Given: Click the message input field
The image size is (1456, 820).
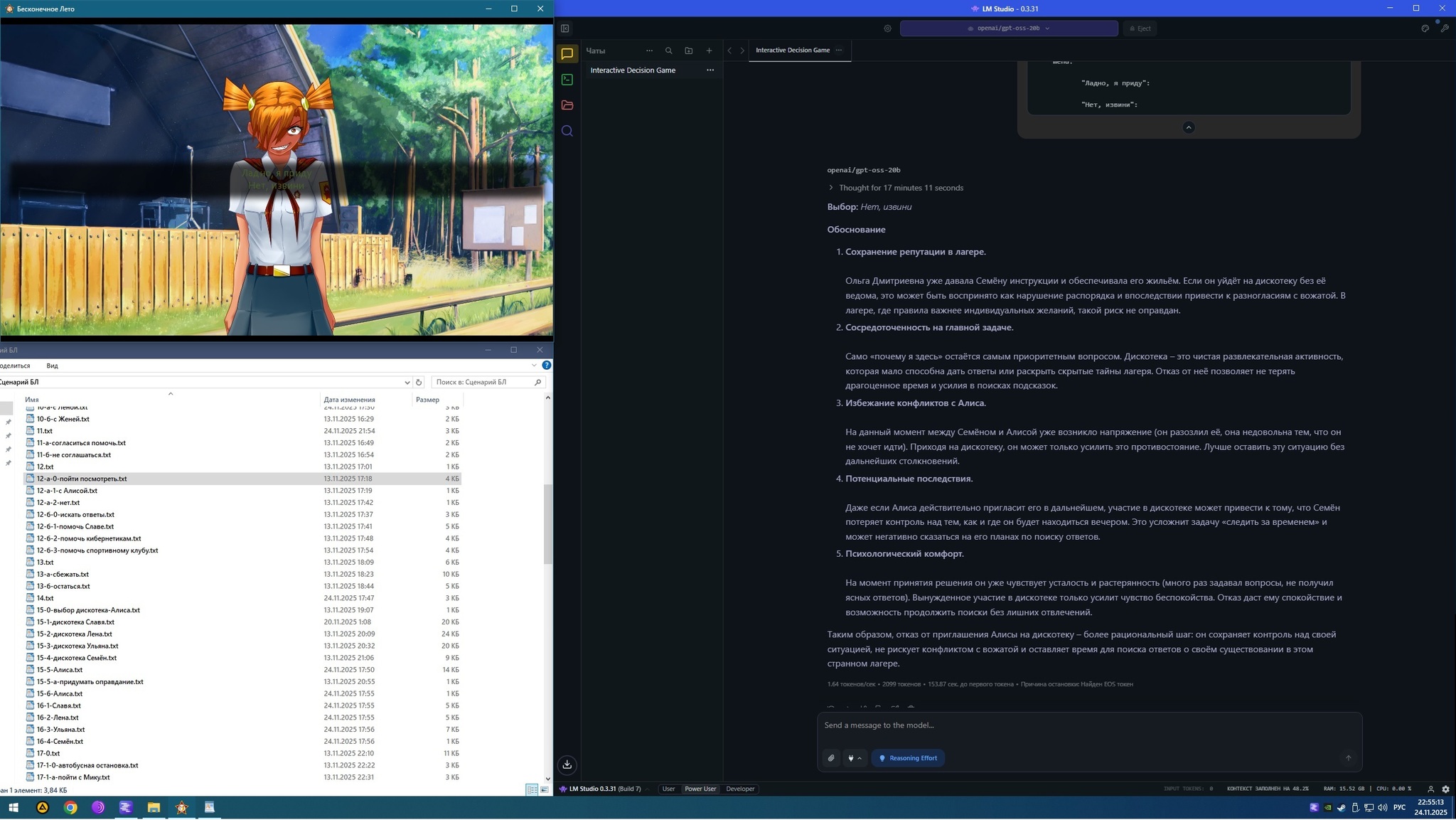Looking at the screenshot, I should pyautogui.click(x=1088, y=725).
